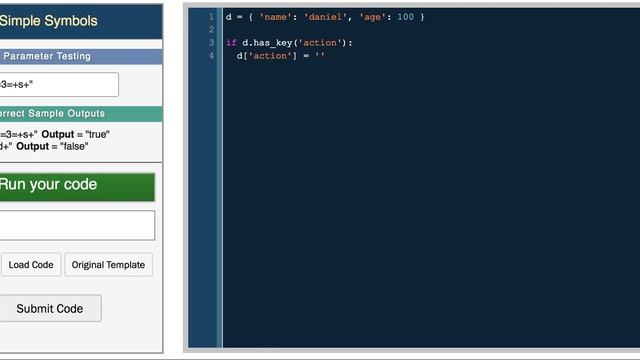The image size is (640, 360).
Task: Click the 'daniel' string in the code
Action: (325, 17)
